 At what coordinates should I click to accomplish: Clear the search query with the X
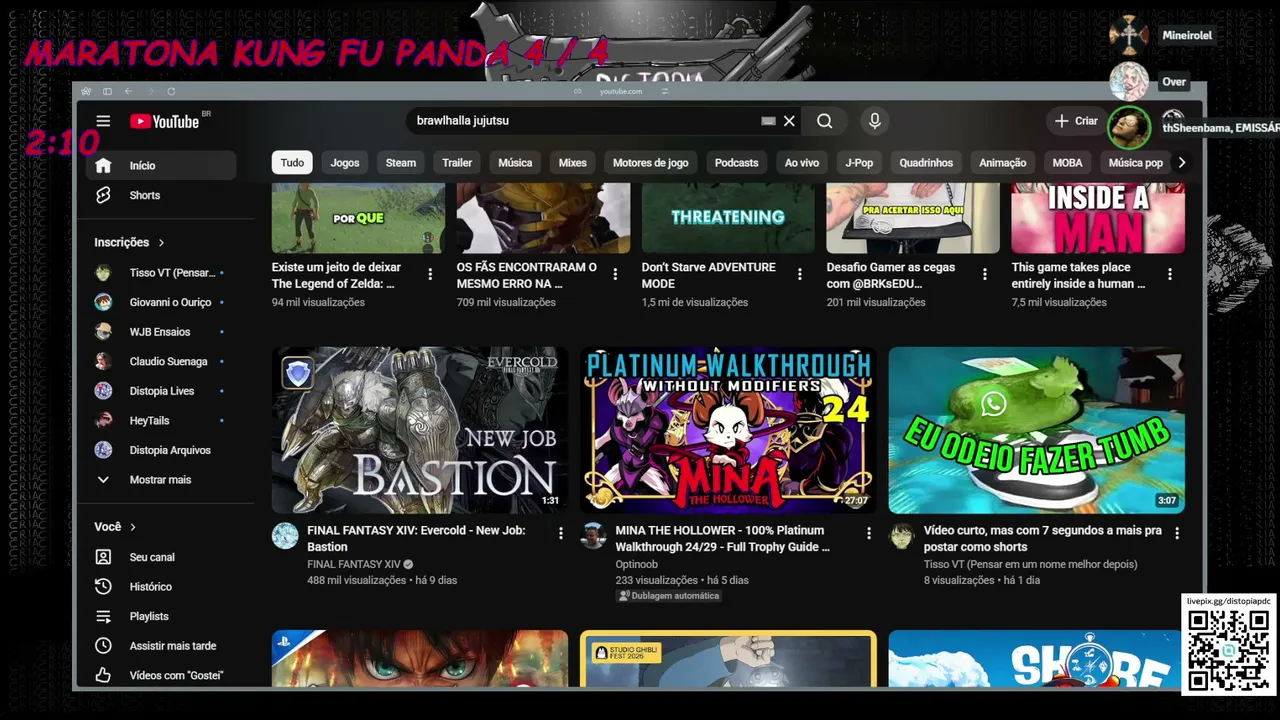[789, 121]
